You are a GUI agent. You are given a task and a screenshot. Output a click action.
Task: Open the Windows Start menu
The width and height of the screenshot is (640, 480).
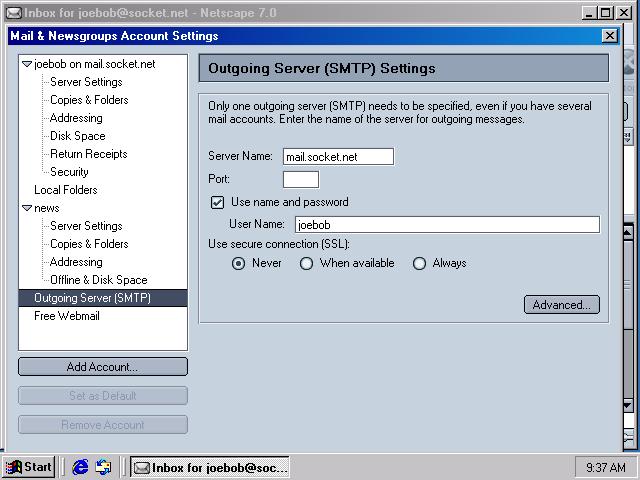(x=29, y=467)
